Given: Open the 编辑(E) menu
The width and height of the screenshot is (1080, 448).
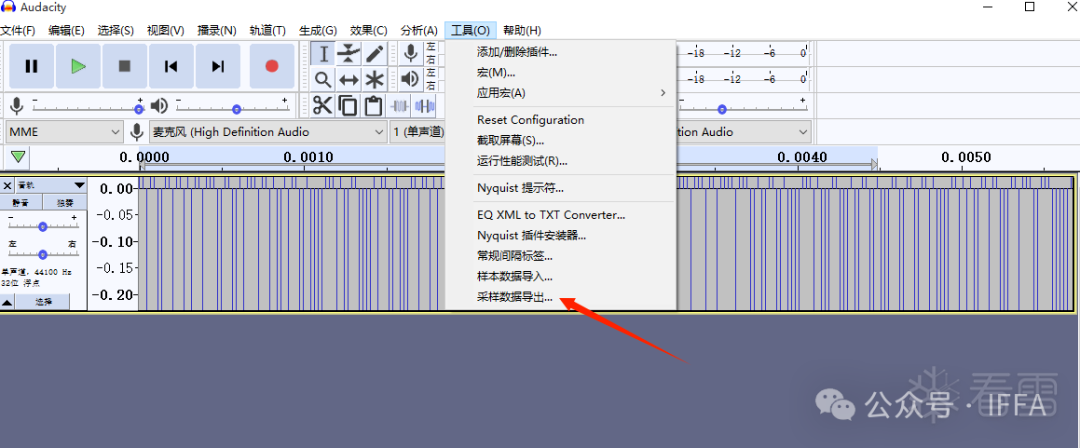Looking at the screenshot, I should click(x=66, y=30).
